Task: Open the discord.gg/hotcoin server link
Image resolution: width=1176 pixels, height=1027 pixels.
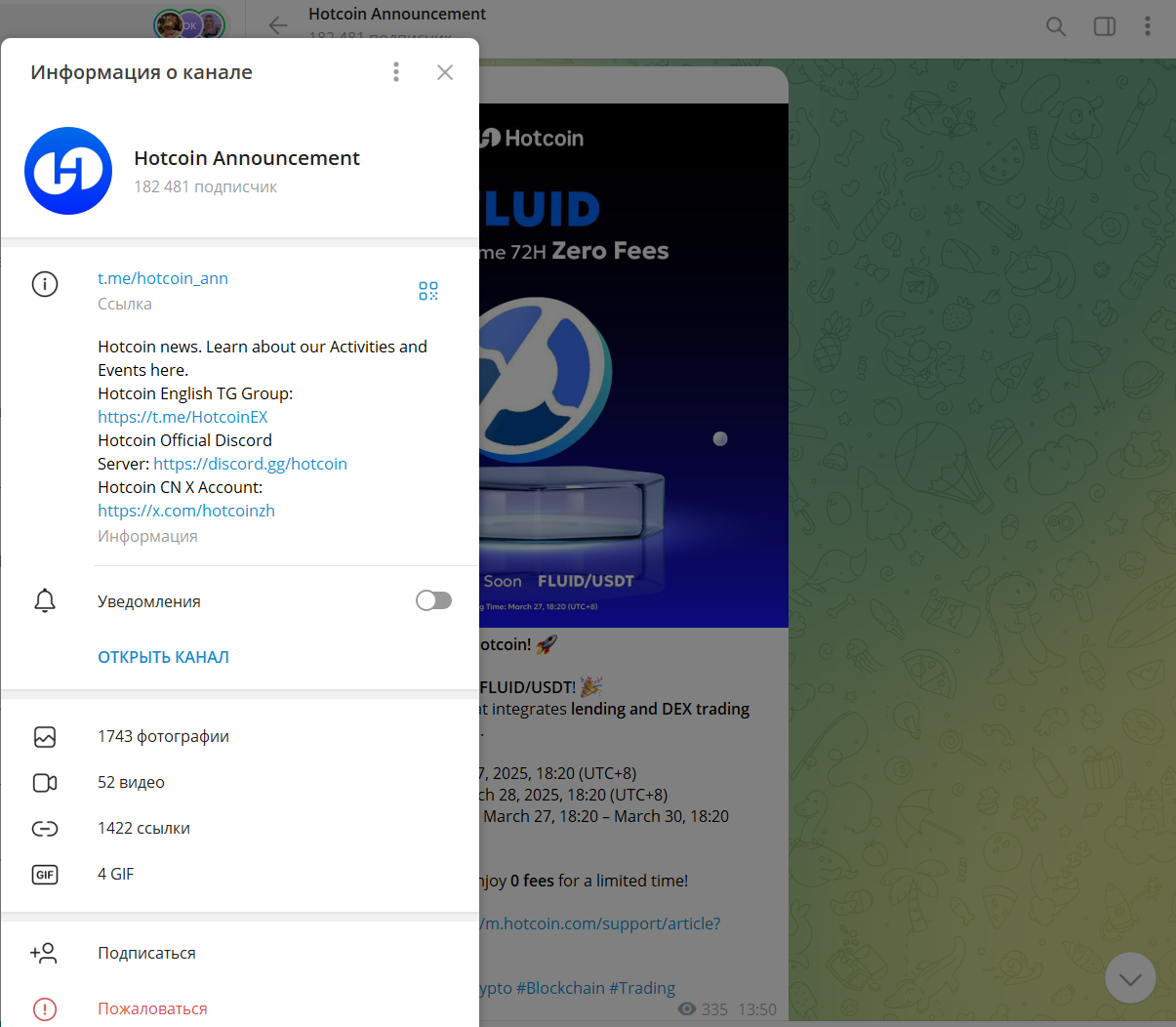Action: (x=250, y=464)
